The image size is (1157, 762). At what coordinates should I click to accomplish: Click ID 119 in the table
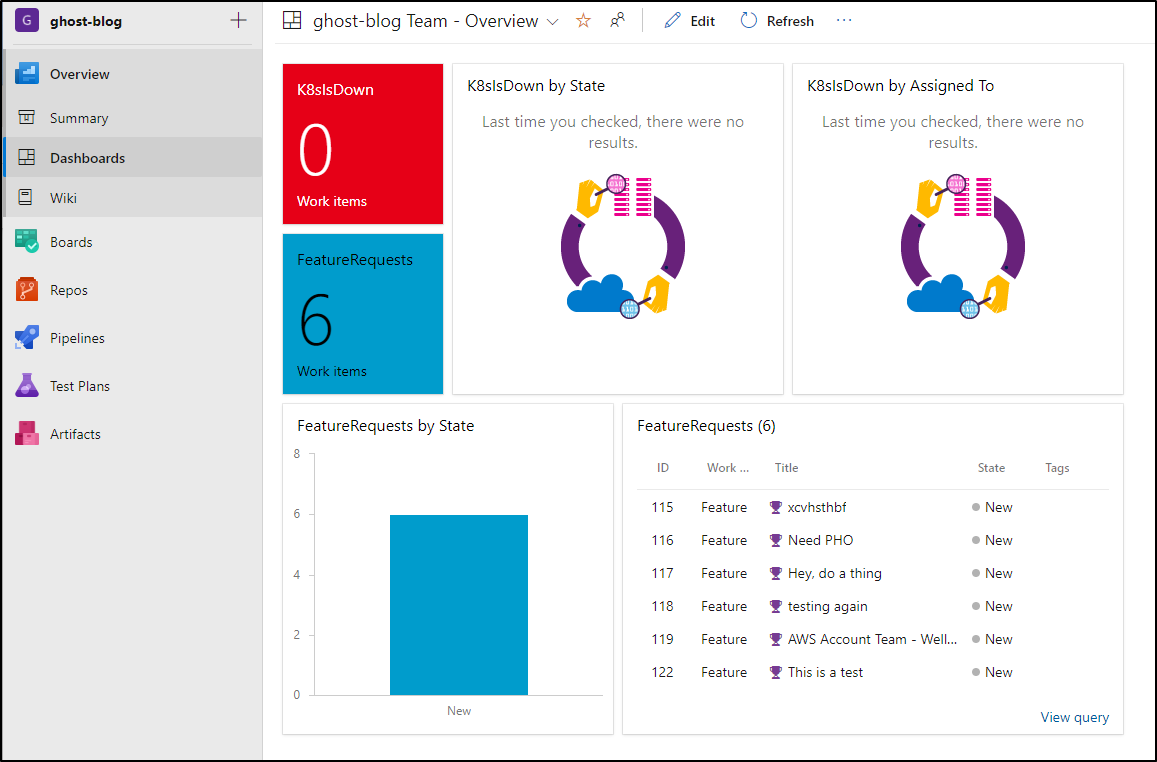[663, 640]
